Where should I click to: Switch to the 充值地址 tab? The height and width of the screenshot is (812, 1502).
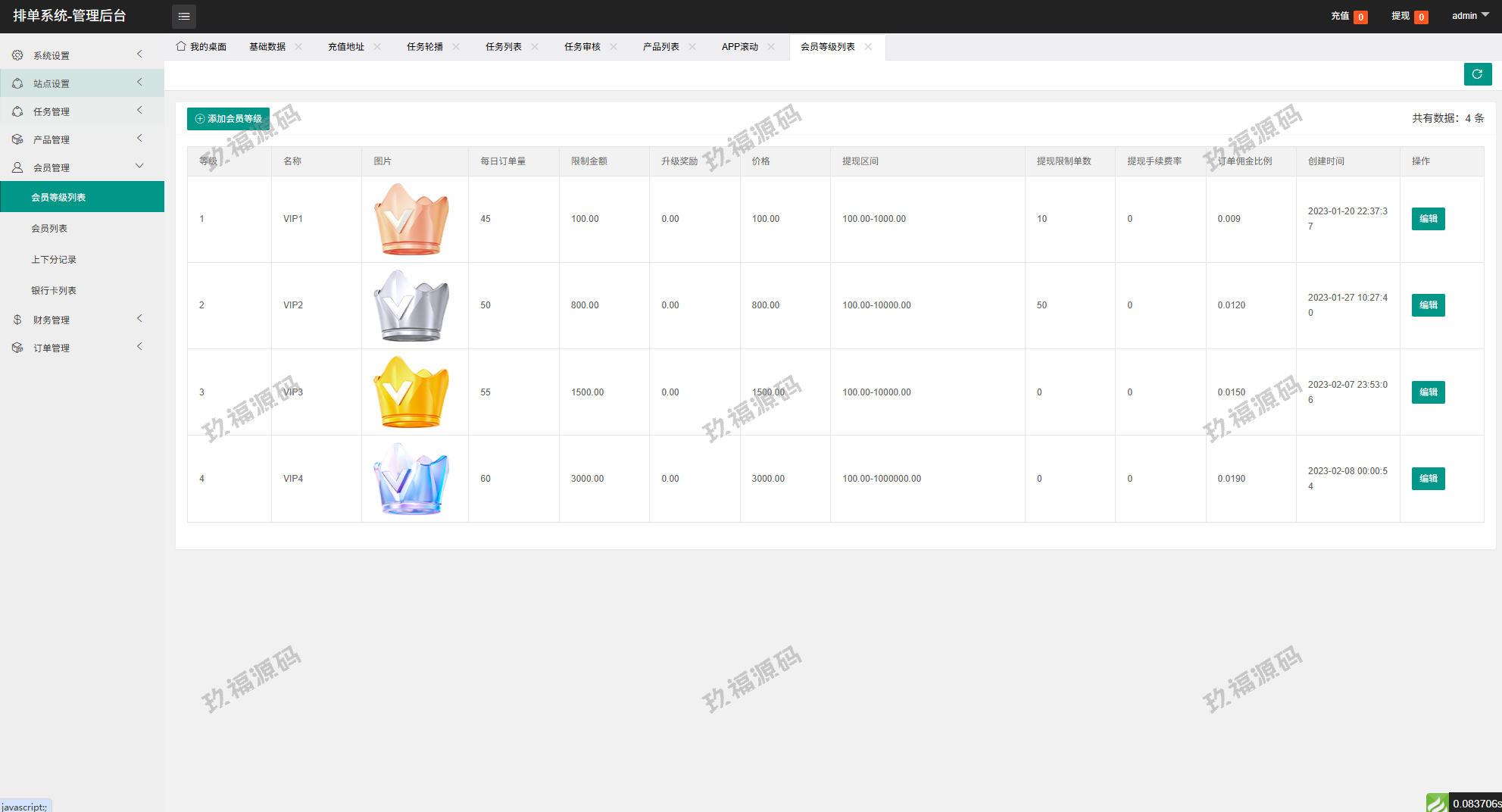[x=345, y=47]
